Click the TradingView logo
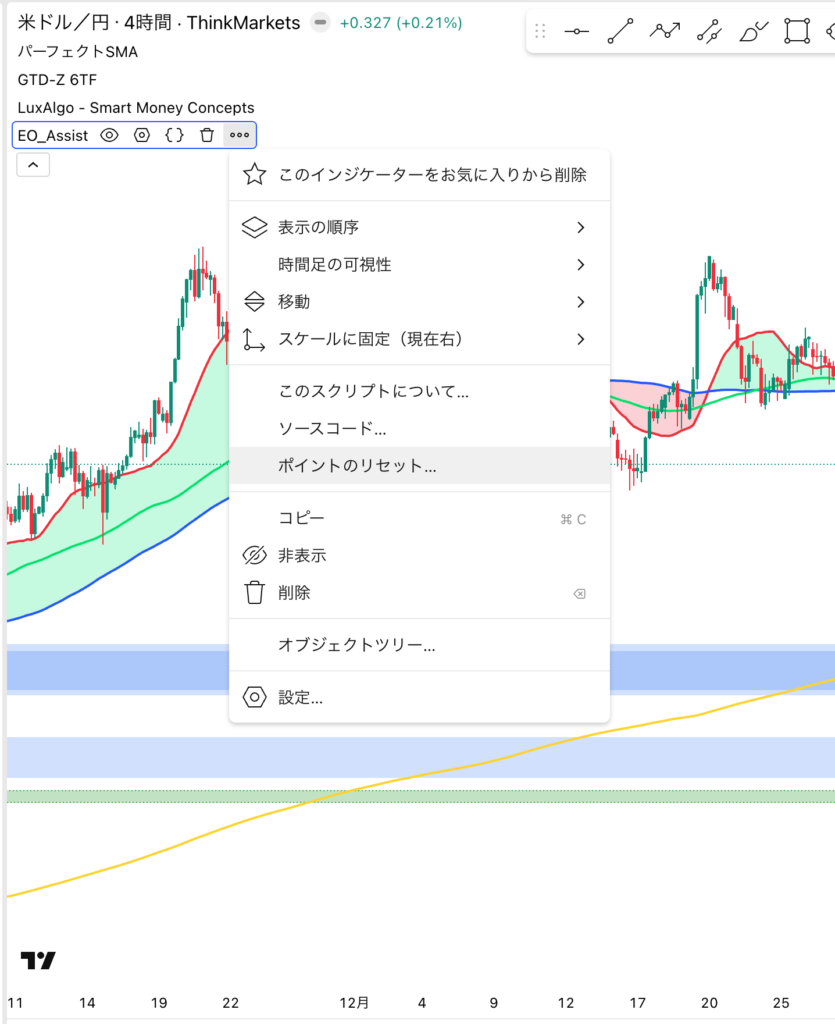 [x=38, y=961]
